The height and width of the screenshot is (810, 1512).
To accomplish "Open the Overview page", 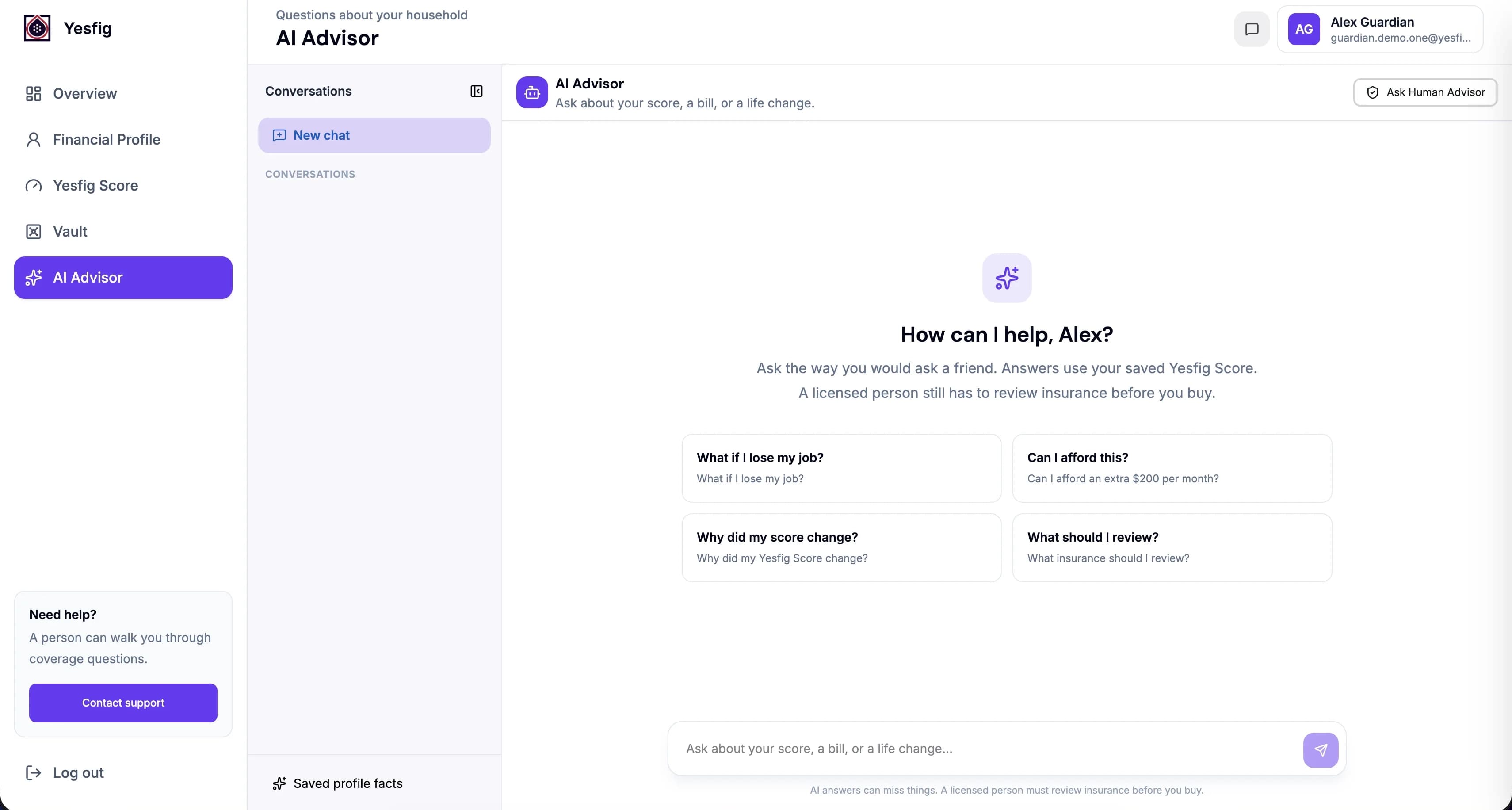I will (123, 93).
